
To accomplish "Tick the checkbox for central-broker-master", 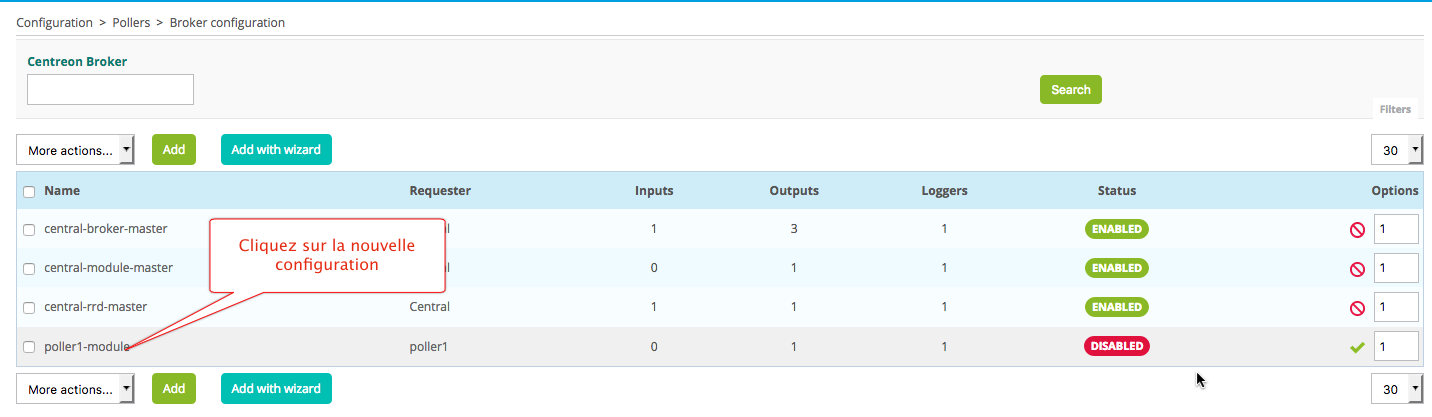I will 29,230.
